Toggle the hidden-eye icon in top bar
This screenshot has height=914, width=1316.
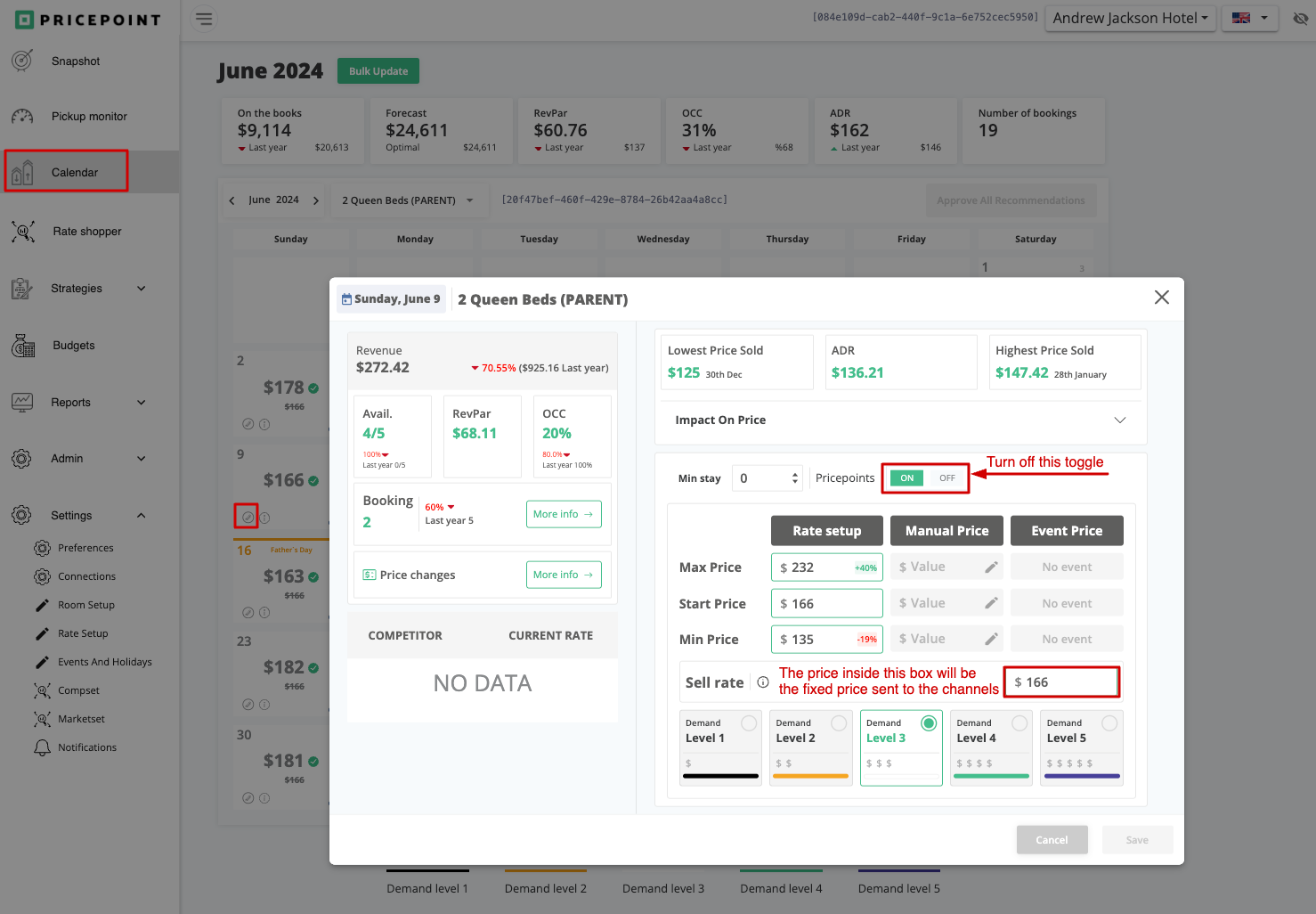point(1300,19)
